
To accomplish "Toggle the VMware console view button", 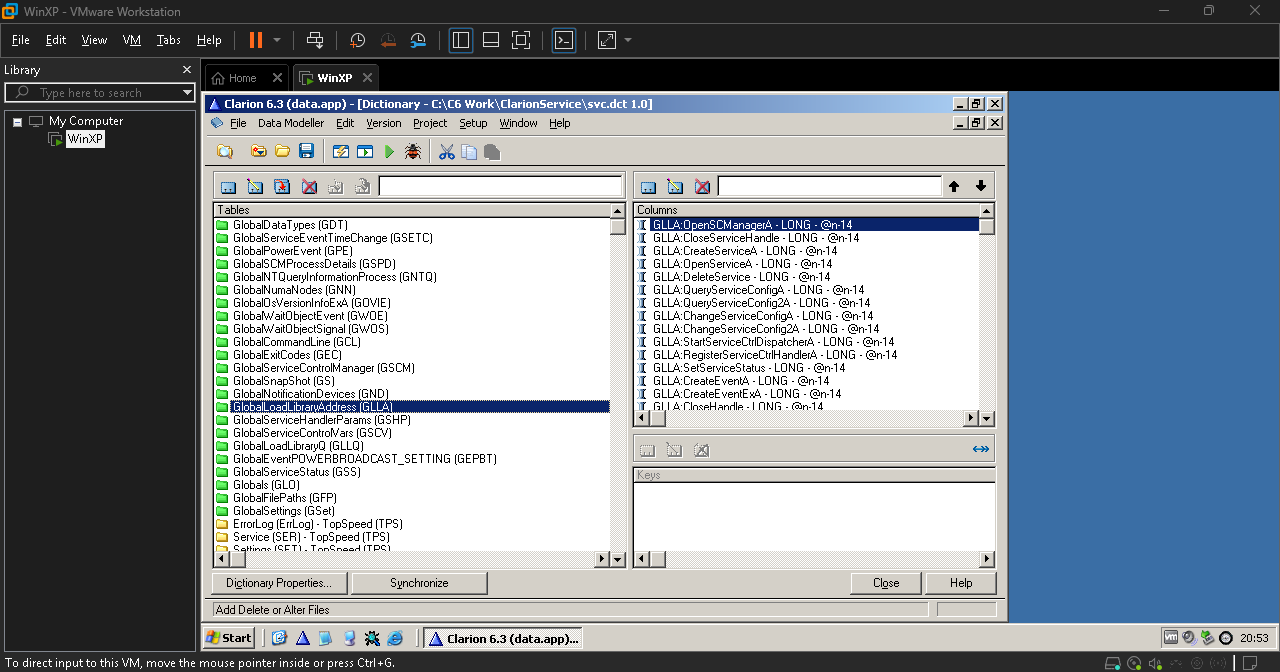I will (x=564, y=40).
